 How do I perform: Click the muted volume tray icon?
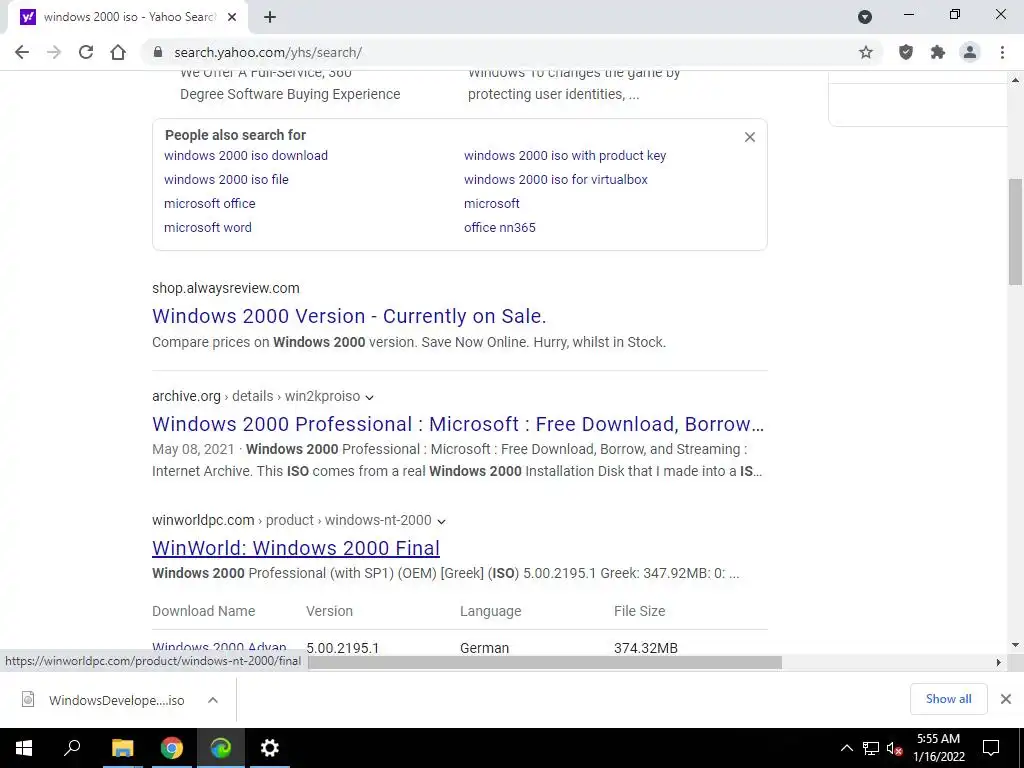(x=894, y=748)
